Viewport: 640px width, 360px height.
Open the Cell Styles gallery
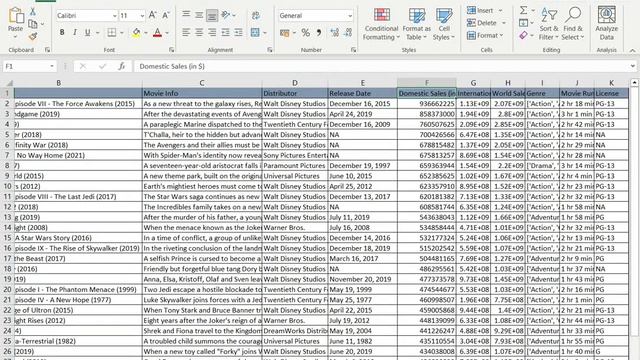[444, 24]
